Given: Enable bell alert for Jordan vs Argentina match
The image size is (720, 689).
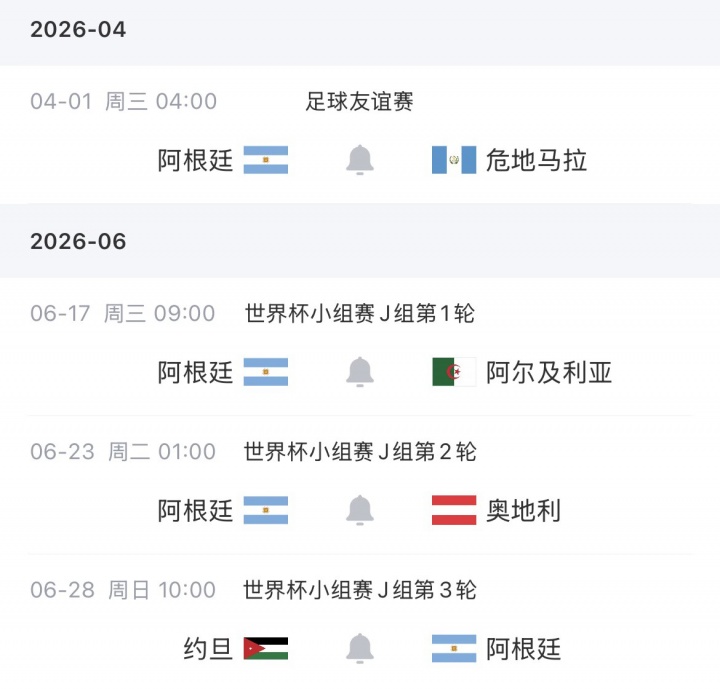Looking at the screenshot, I should point(360,648).
